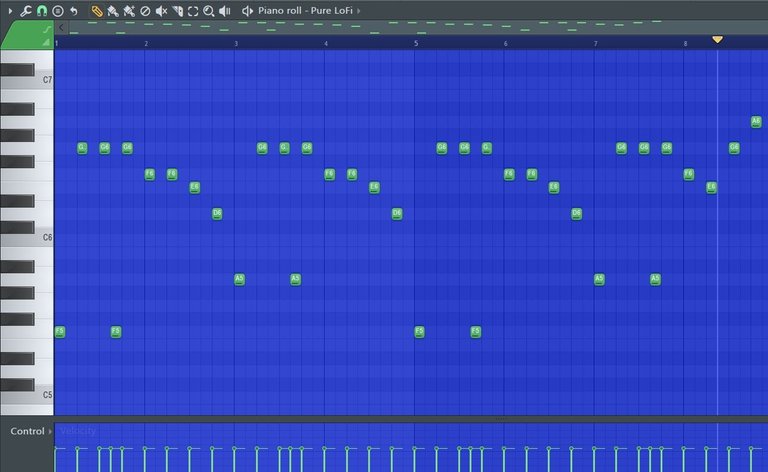The width and height of the screenshot is (768, 472).
Task: Click bar 8 in the timeline ruler
Action: tap(685, 44)
